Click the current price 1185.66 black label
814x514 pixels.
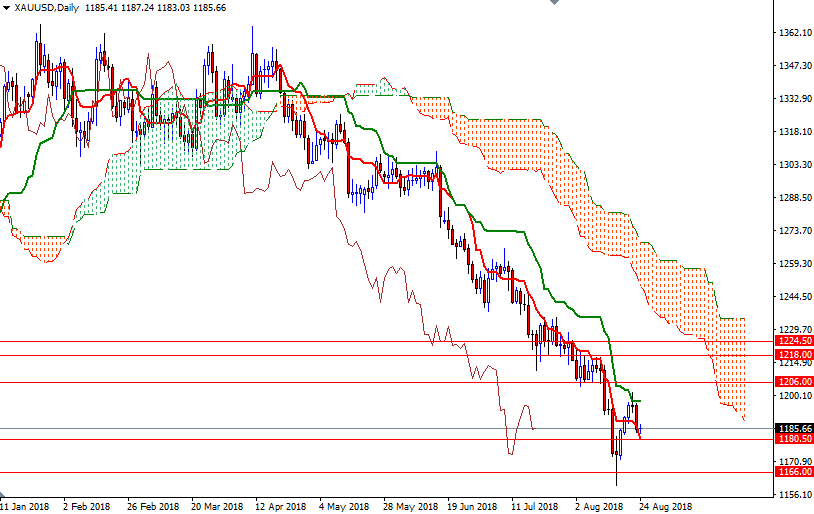795,428
